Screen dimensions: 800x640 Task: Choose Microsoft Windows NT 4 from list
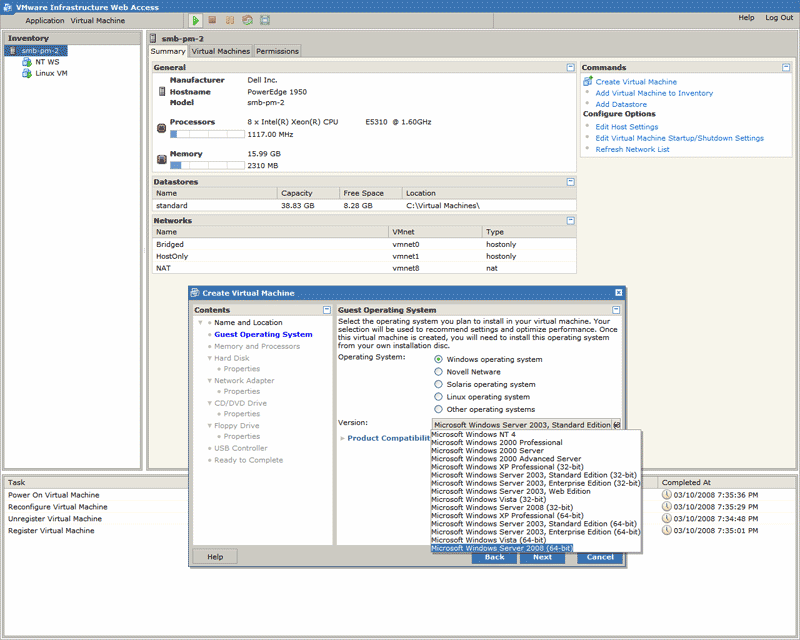473,434
